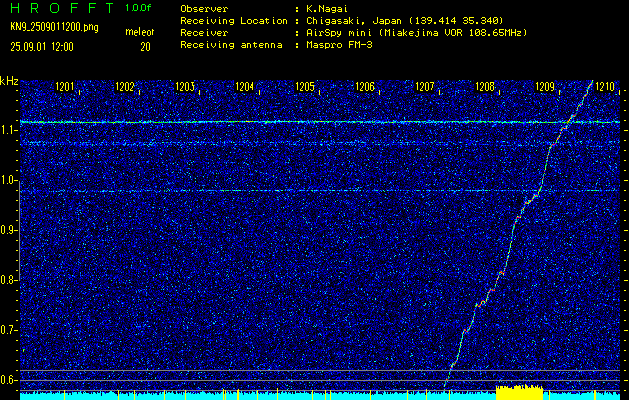Click the date stamp 25.09.01 12:00
Viewport: 629px width, 400px height.
(42, 47)
